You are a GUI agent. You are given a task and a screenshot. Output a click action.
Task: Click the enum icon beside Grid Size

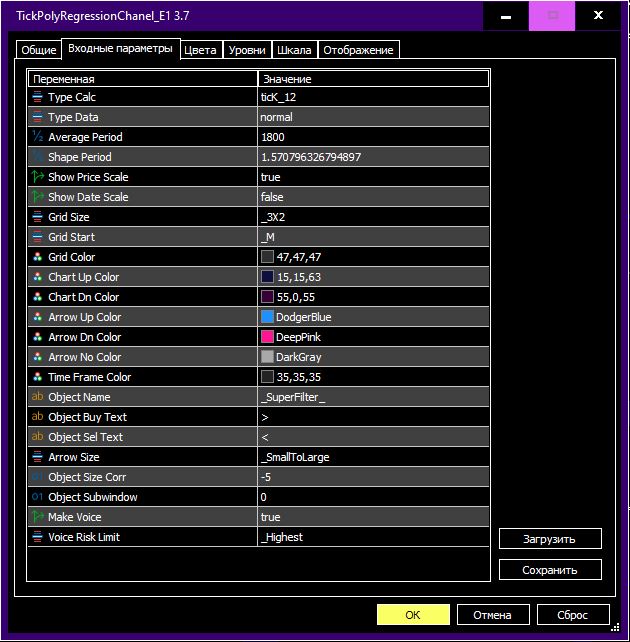37,217
